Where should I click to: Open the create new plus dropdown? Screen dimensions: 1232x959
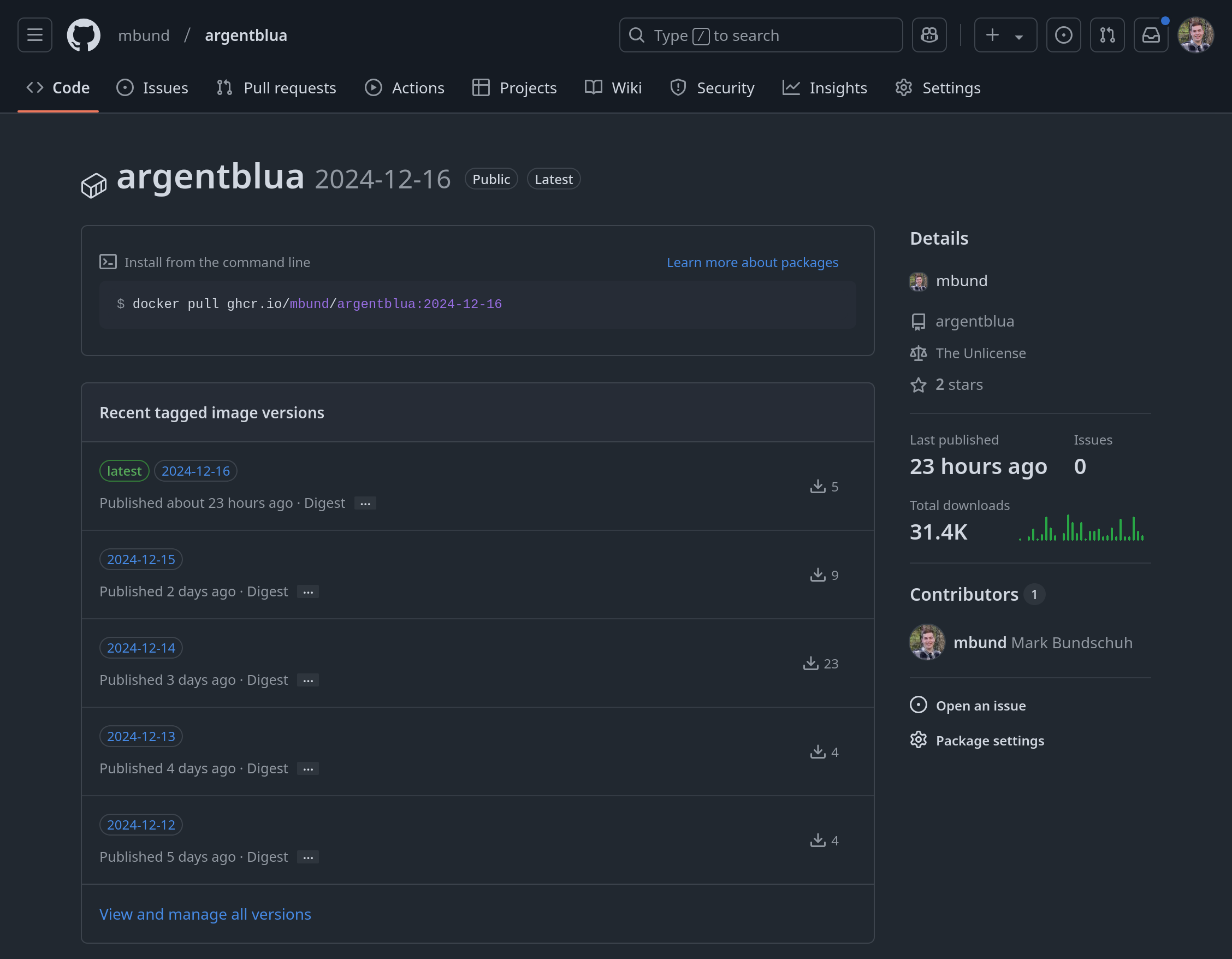pyautogui.click(x=1005, y=35)
